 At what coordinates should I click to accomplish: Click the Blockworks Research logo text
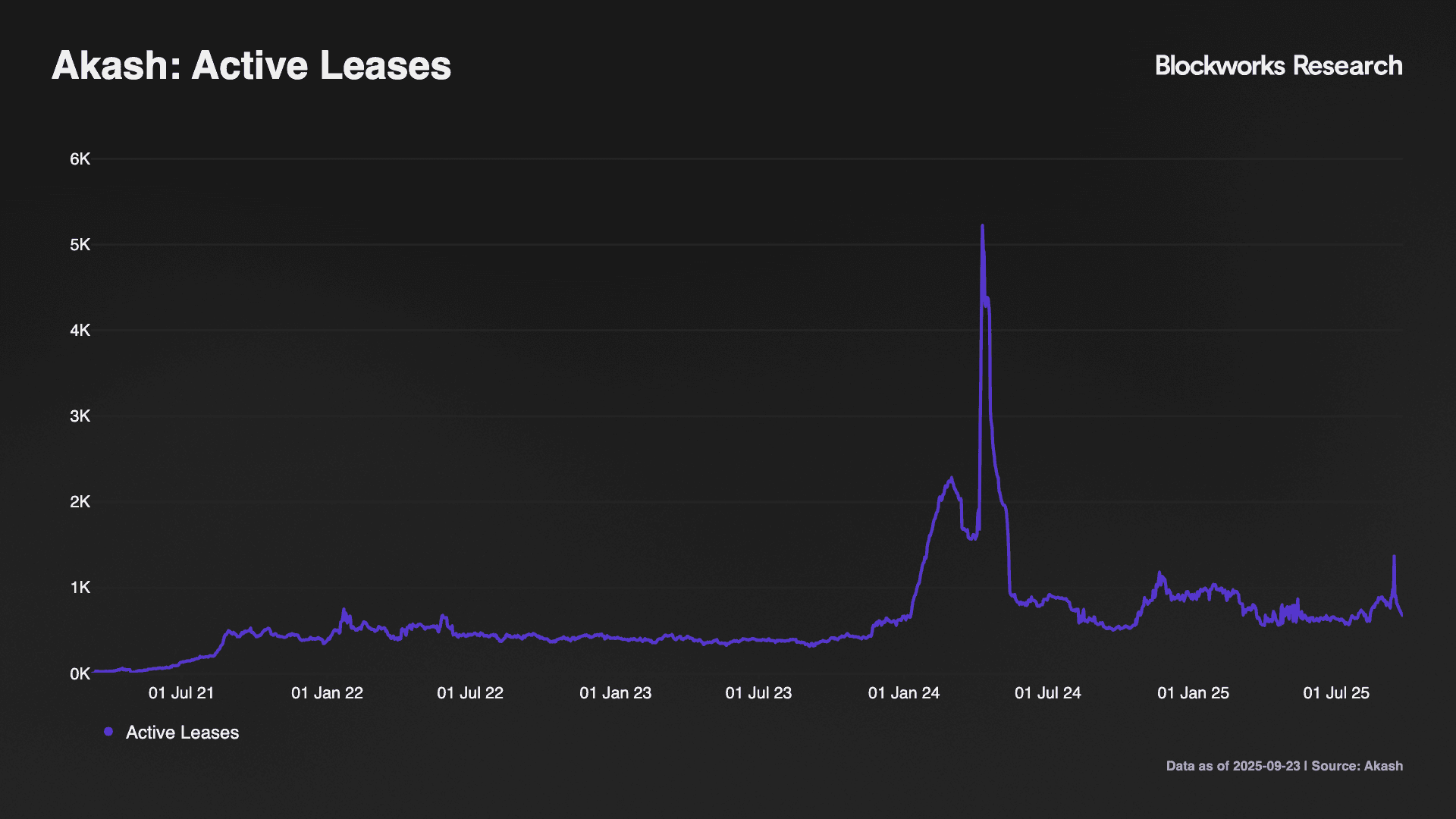coord(1279,66)
